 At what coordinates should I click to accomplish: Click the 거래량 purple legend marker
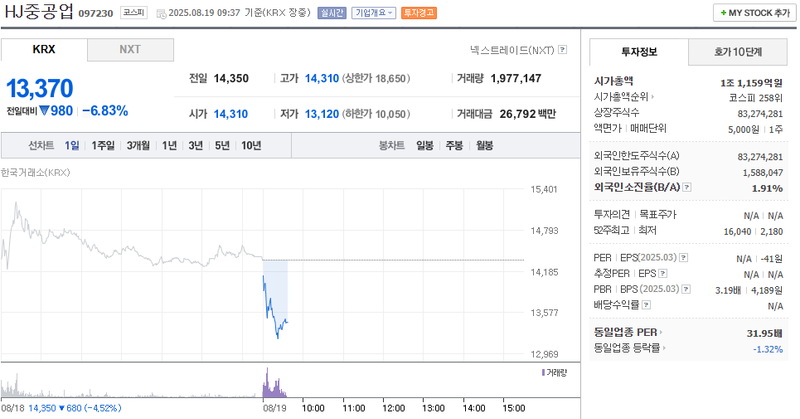(543, 373)
